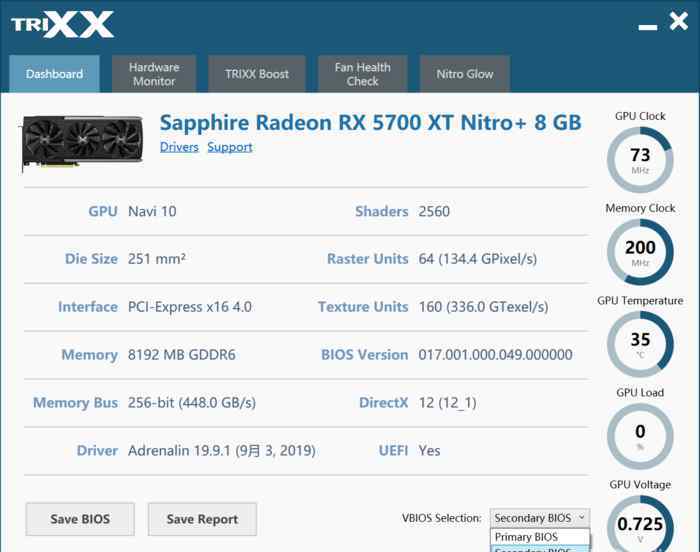Viewport: 700px width, 552px height.
Task: Click the GPU Voltage gauge
Action: [640, 525]
